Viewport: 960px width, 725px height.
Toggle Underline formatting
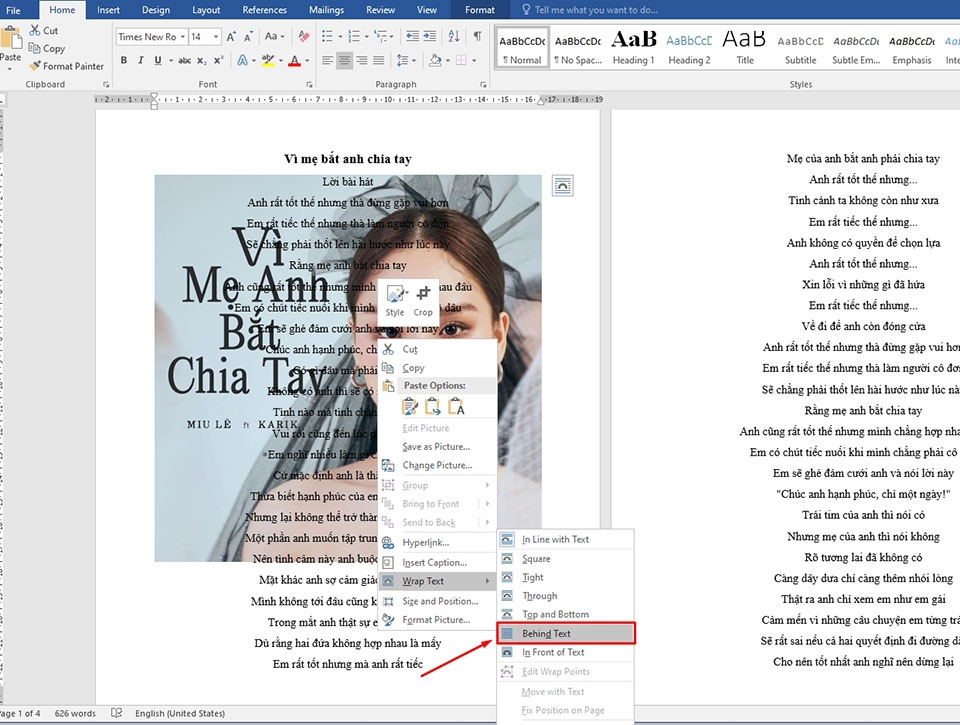(158, 60)
